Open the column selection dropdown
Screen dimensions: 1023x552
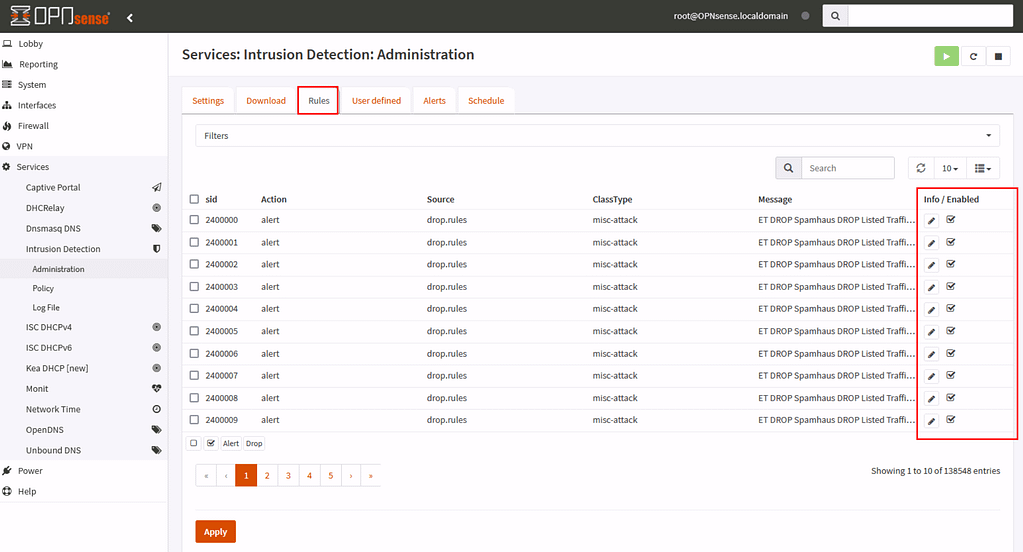[984, 168]
